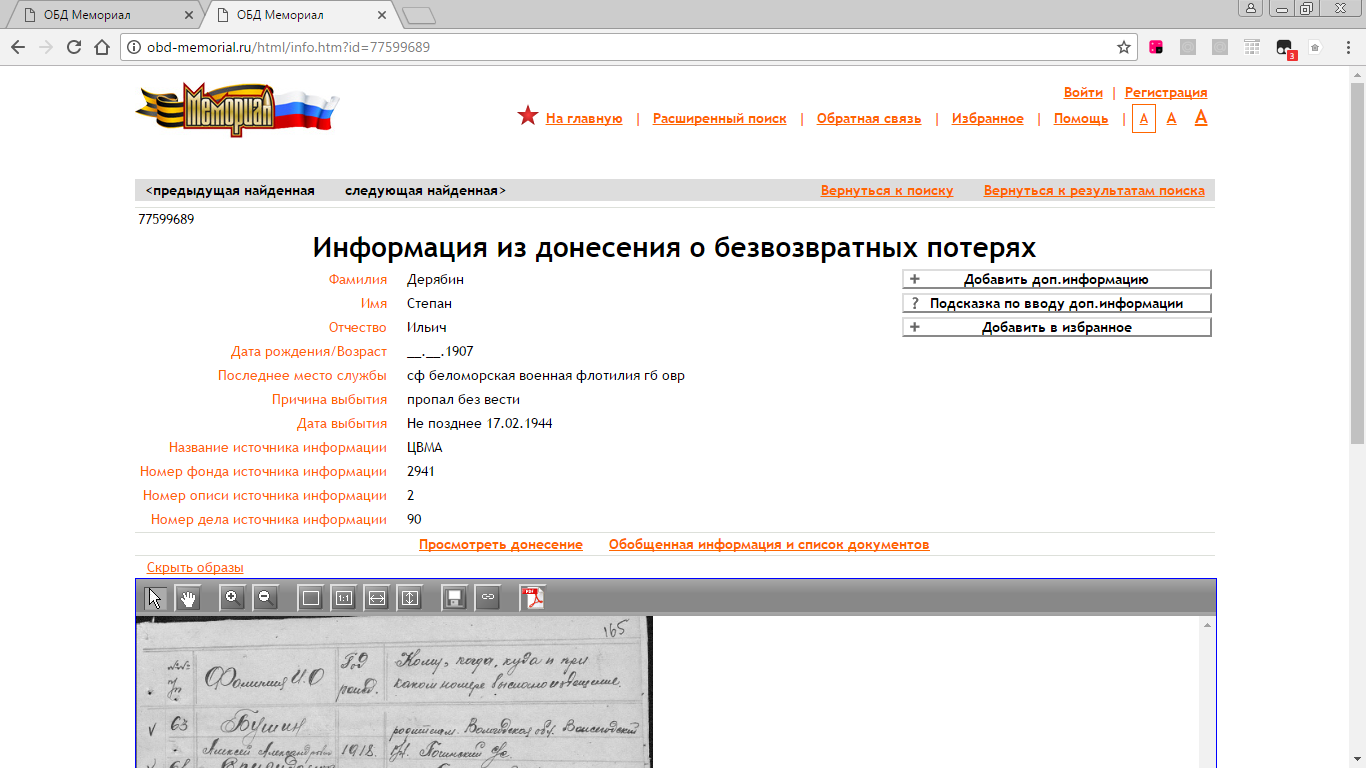
Task: Click the scanned document image
Action: tap(394, 692)
